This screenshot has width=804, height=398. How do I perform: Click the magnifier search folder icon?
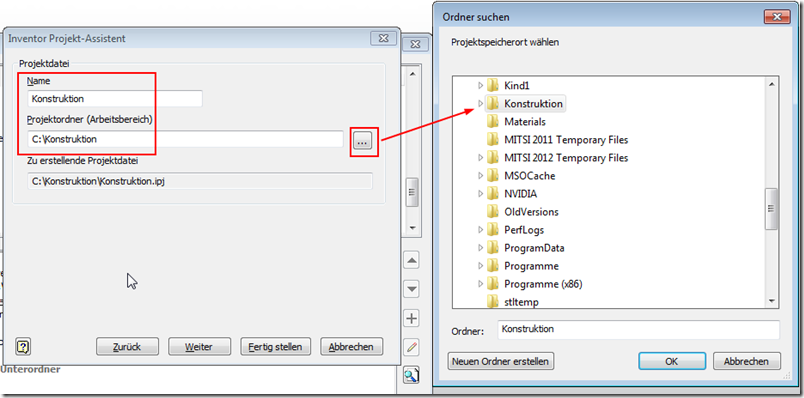(x=411, y=375)
